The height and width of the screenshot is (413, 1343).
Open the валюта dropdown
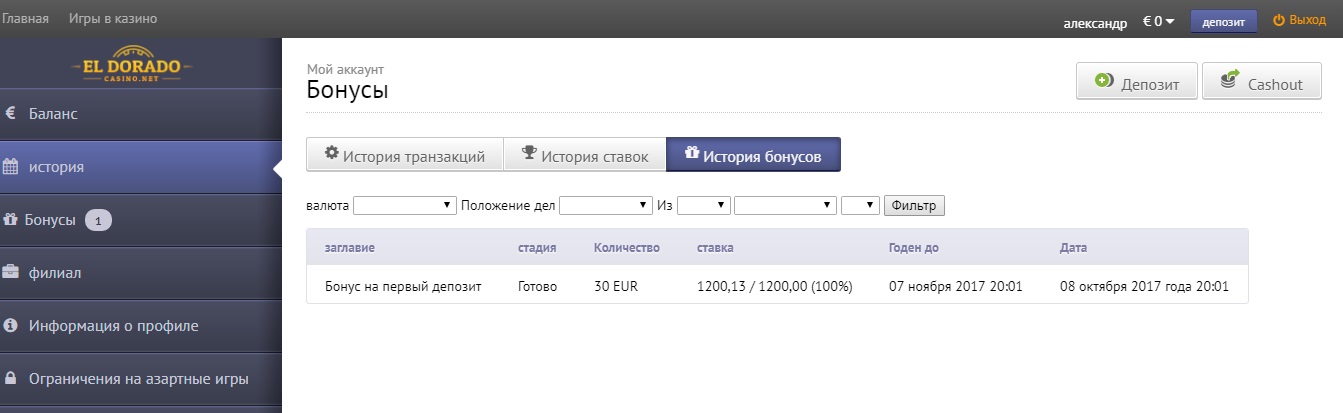[x=405, y=205]
